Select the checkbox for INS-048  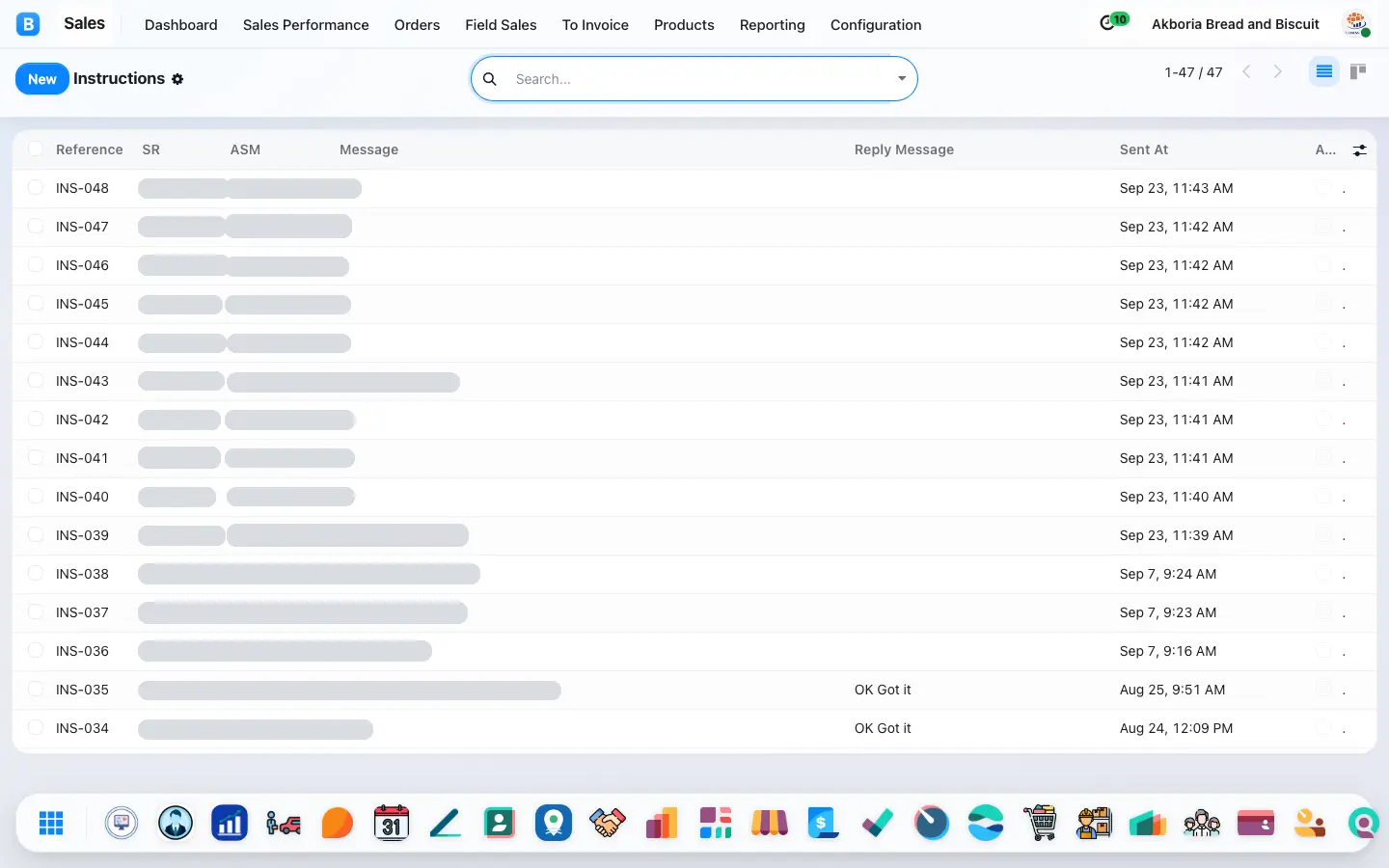coord(36,187)
